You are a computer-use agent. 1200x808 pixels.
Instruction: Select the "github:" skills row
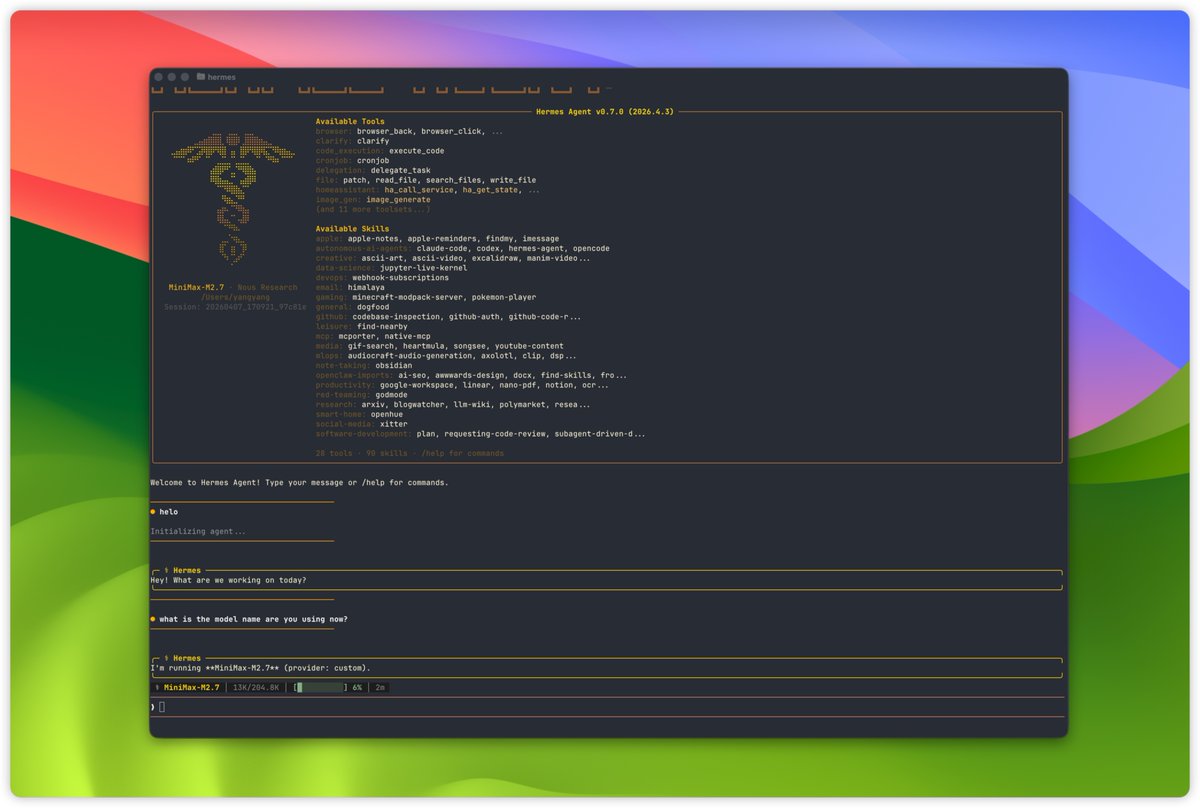tap(448, 317)
